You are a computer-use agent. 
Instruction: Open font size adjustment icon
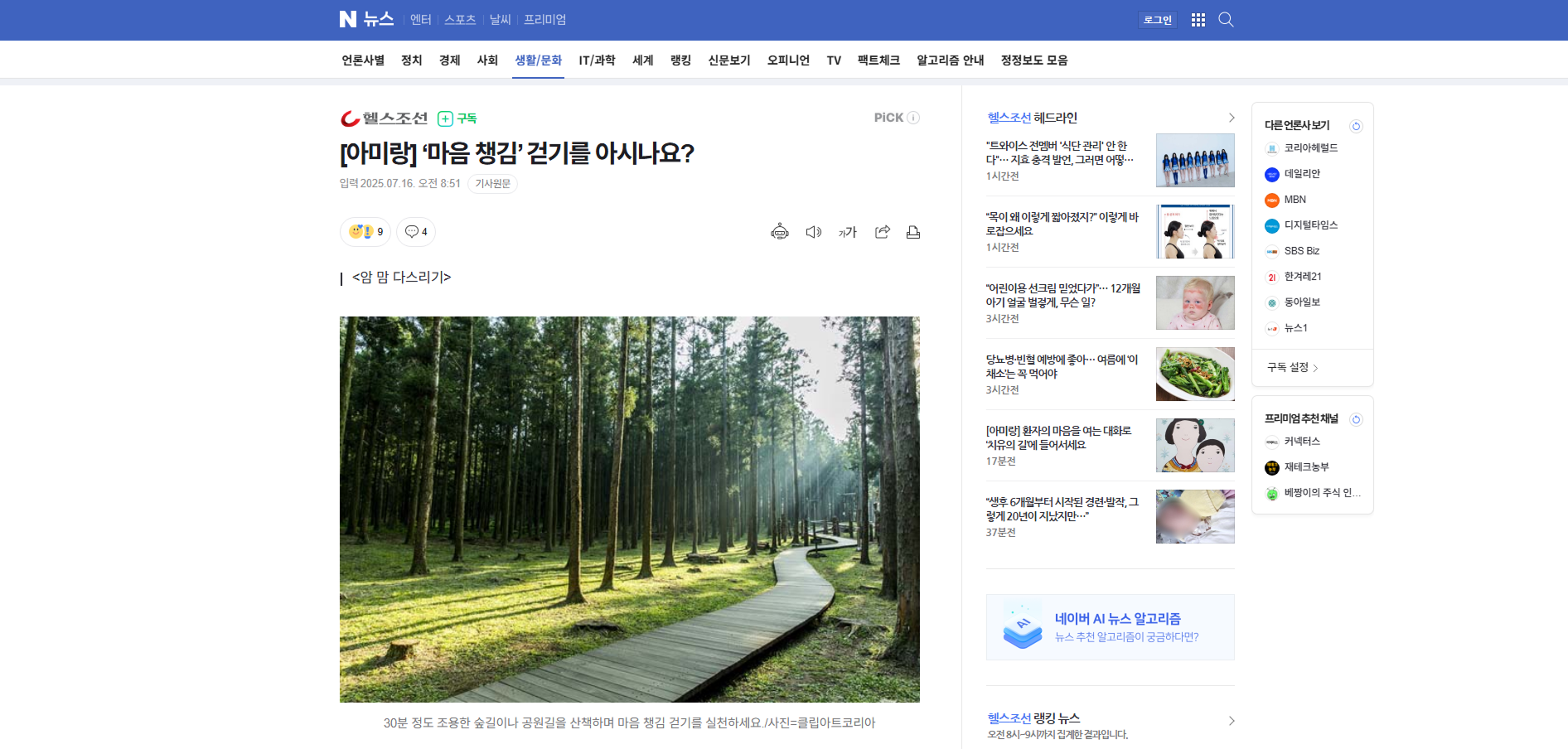pyautogui.click(x=847, y=233)
